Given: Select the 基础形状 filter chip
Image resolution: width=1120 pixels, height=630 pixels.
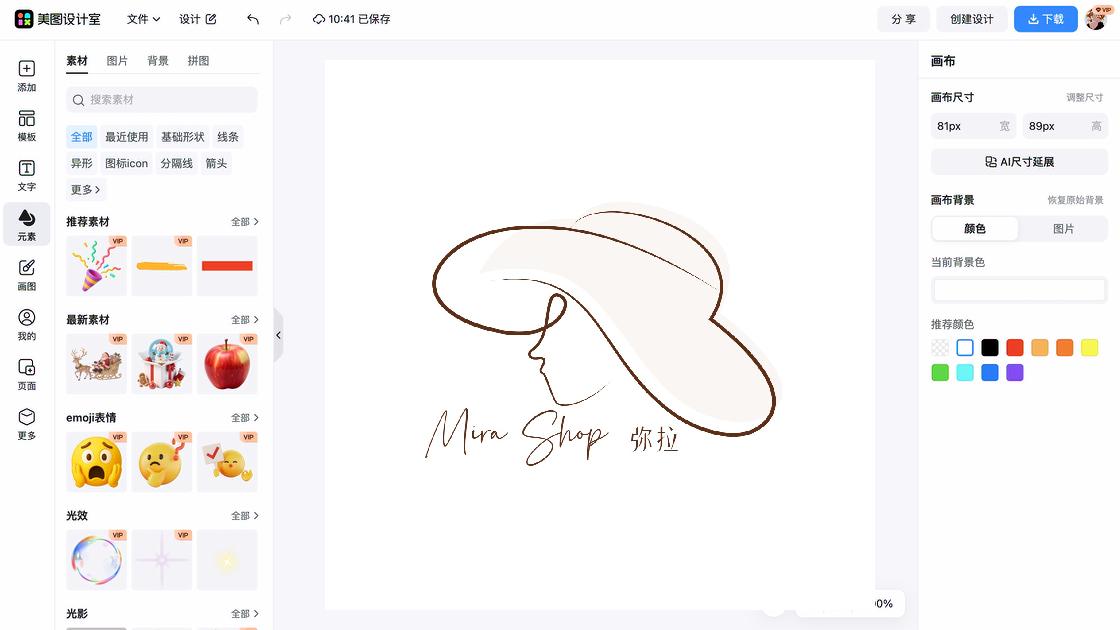Looking at the screenshot, I should (x=182, y=137).
